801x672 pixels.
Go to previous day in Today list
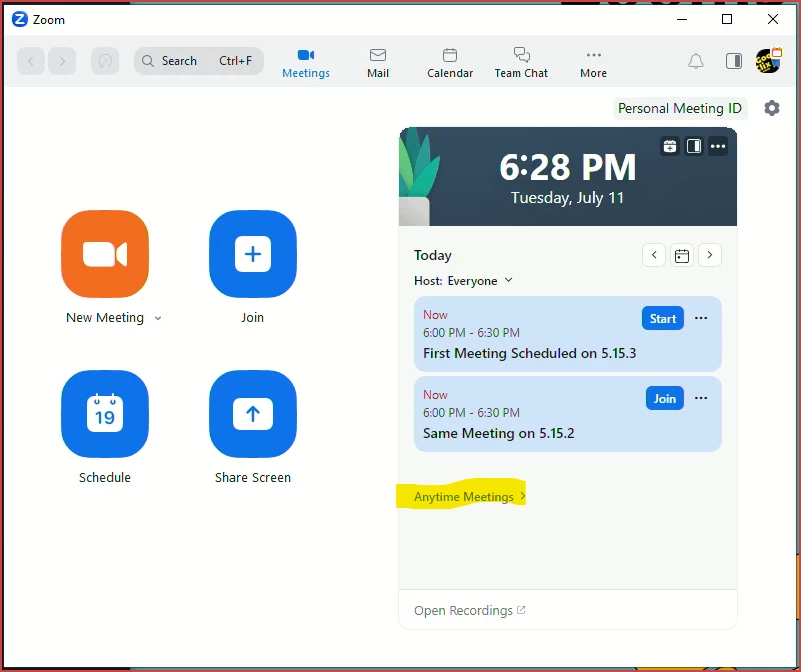(x=654, y=255)
